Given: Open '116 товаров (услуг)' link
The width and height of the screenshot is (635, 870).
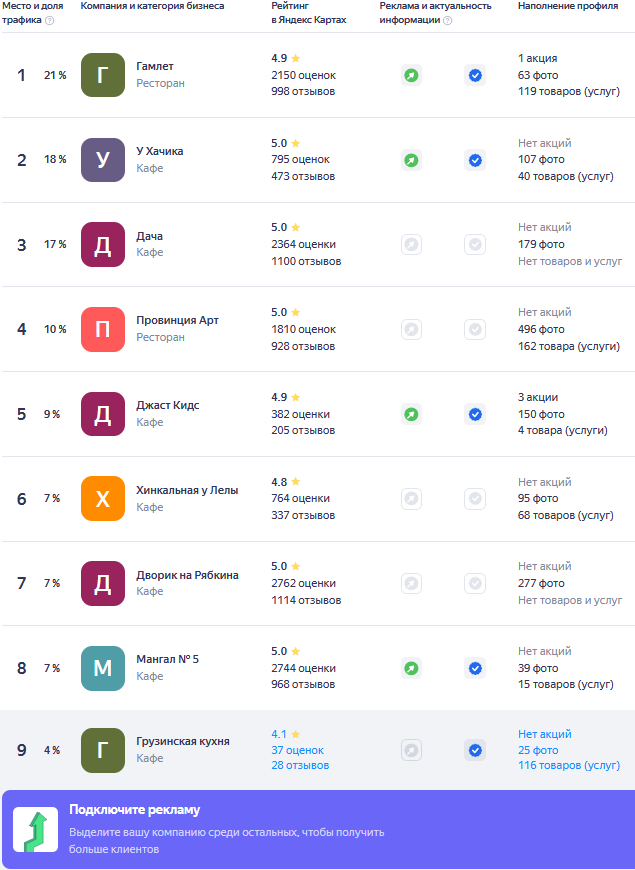Looking at the screenshot, I should pyautogui.click(x=569, y=766).
